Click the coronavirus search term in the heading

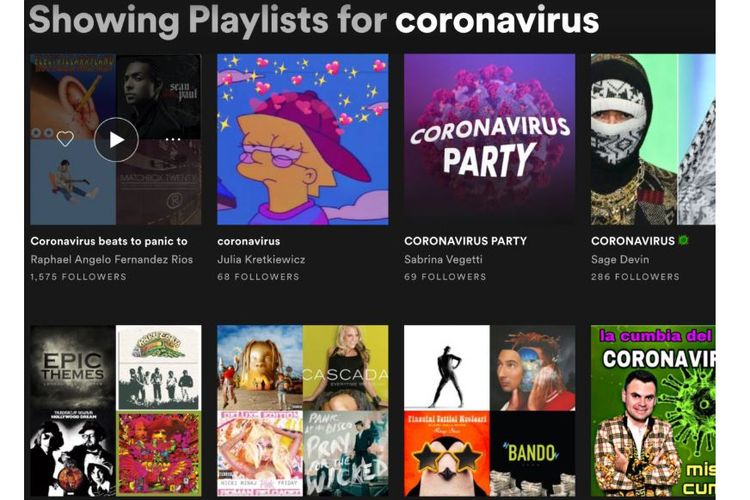coord(497,20)
